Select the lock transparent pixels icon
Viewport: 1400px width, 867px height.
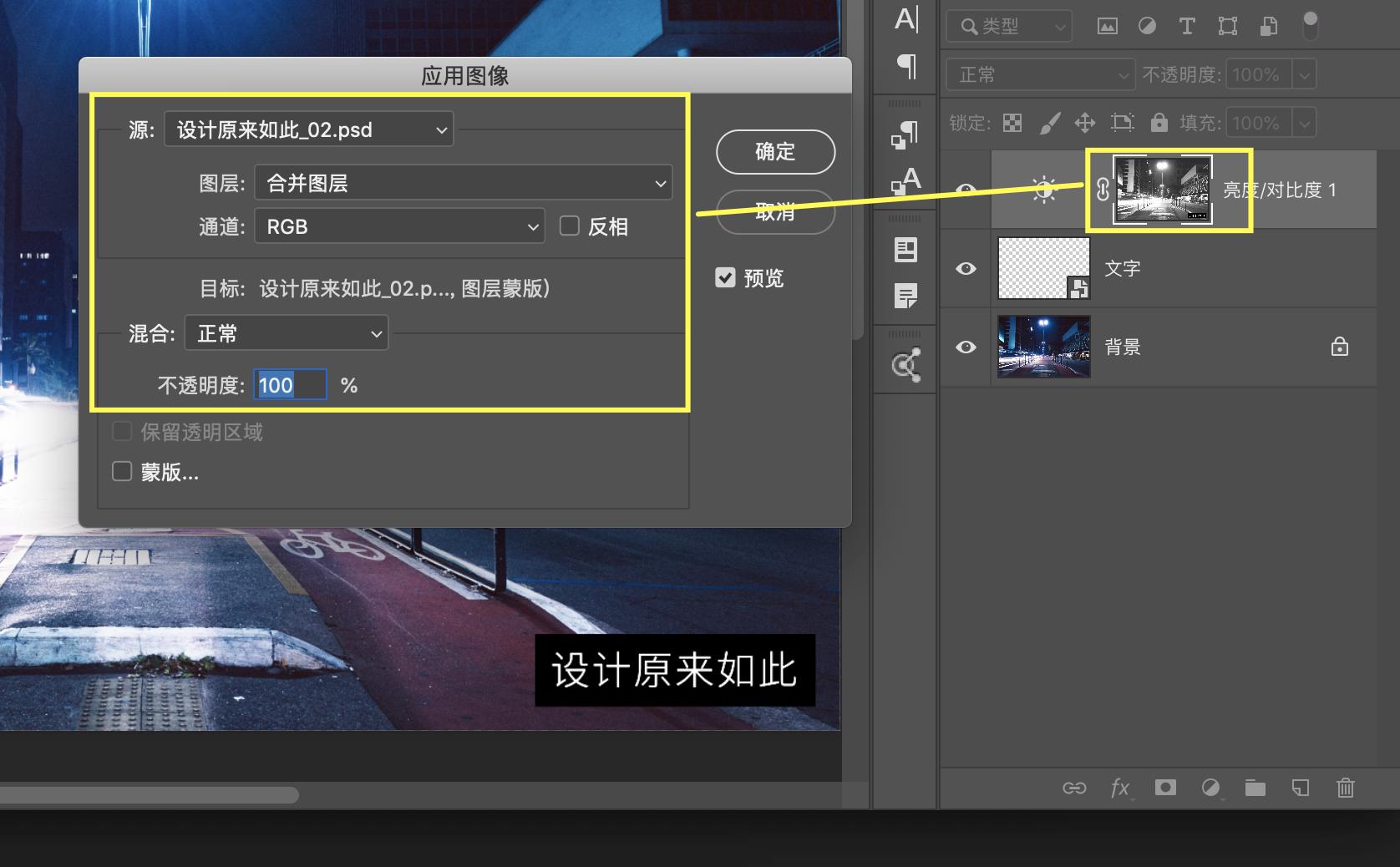1012,123
